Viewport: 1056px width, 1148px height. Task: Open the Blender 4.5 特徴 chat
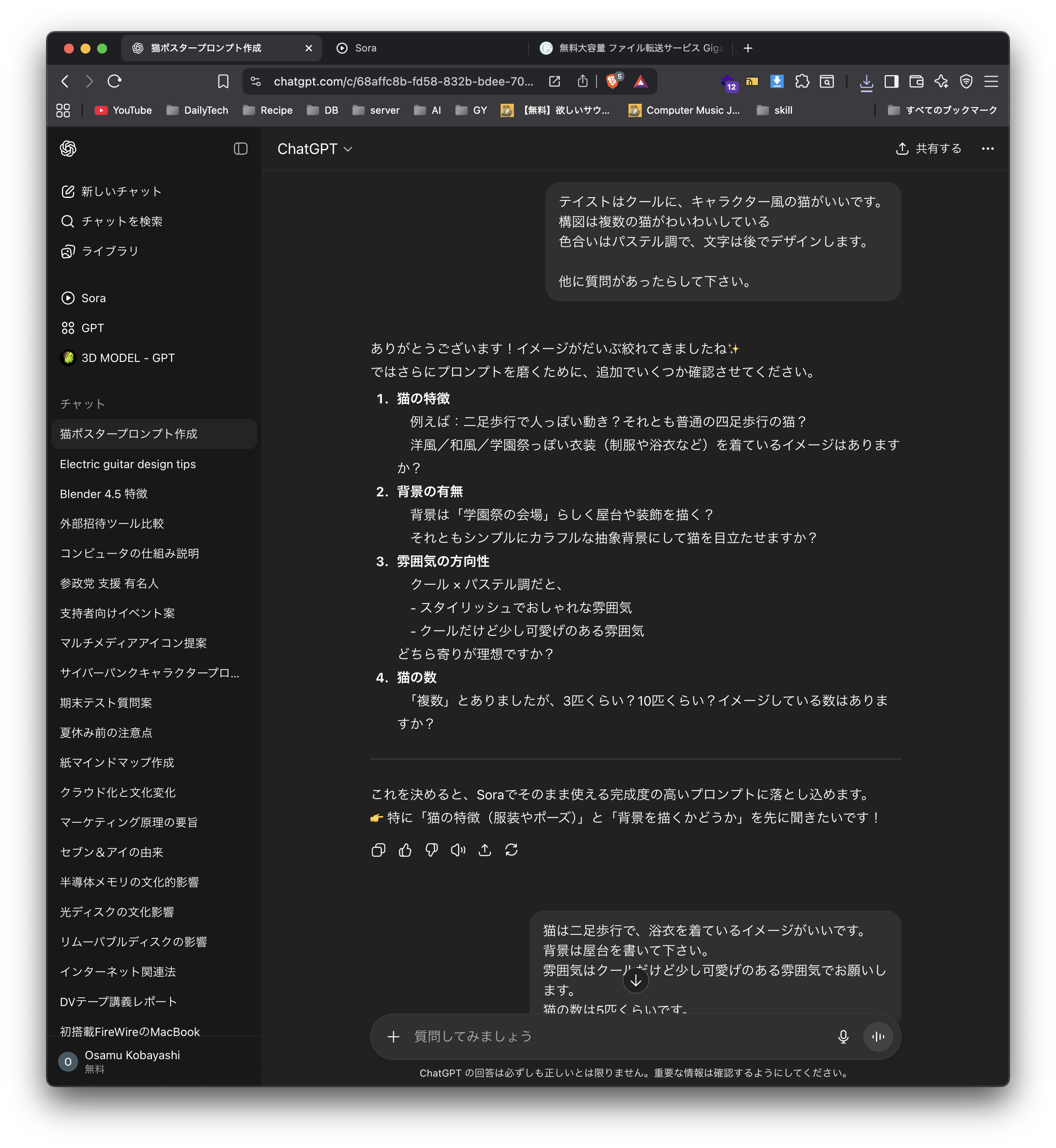pyautogui.click(x=103, y=494)
